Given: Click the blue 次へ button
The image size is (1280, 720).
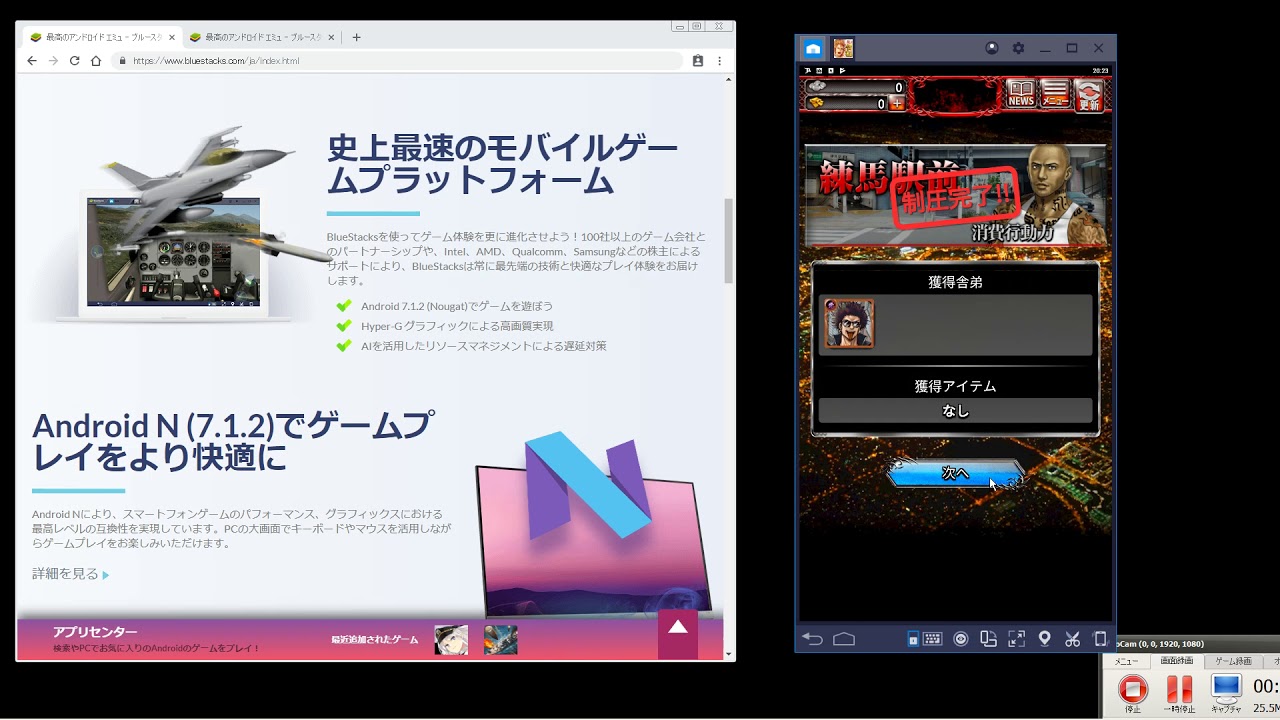Looking at the screenshot, I should (x=956, y=473).
